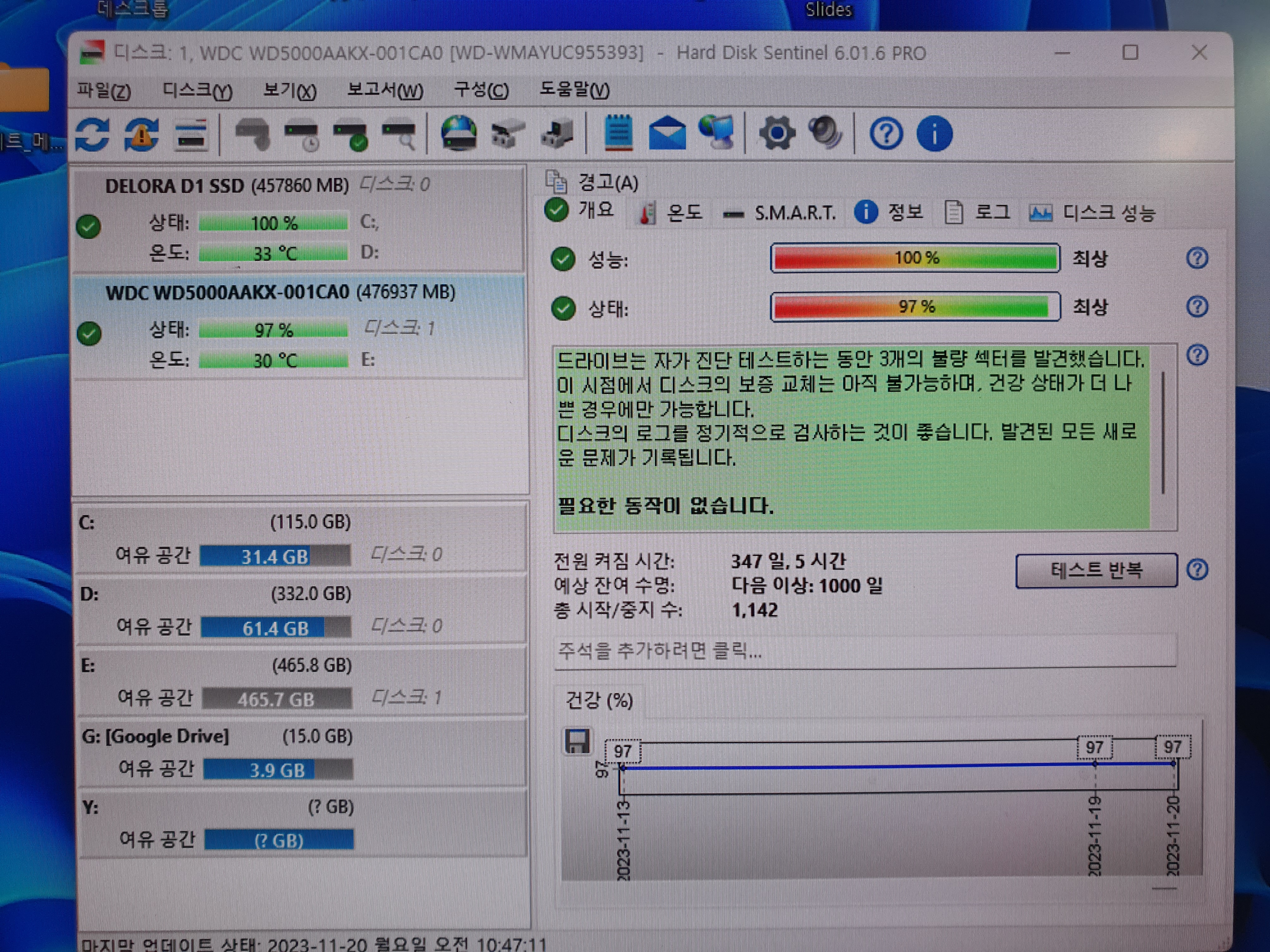The height and width of the screenshot is (952, 1270).
Task: Click the WDC disk 30 °C temperature bar
Action: coord(273,360)
